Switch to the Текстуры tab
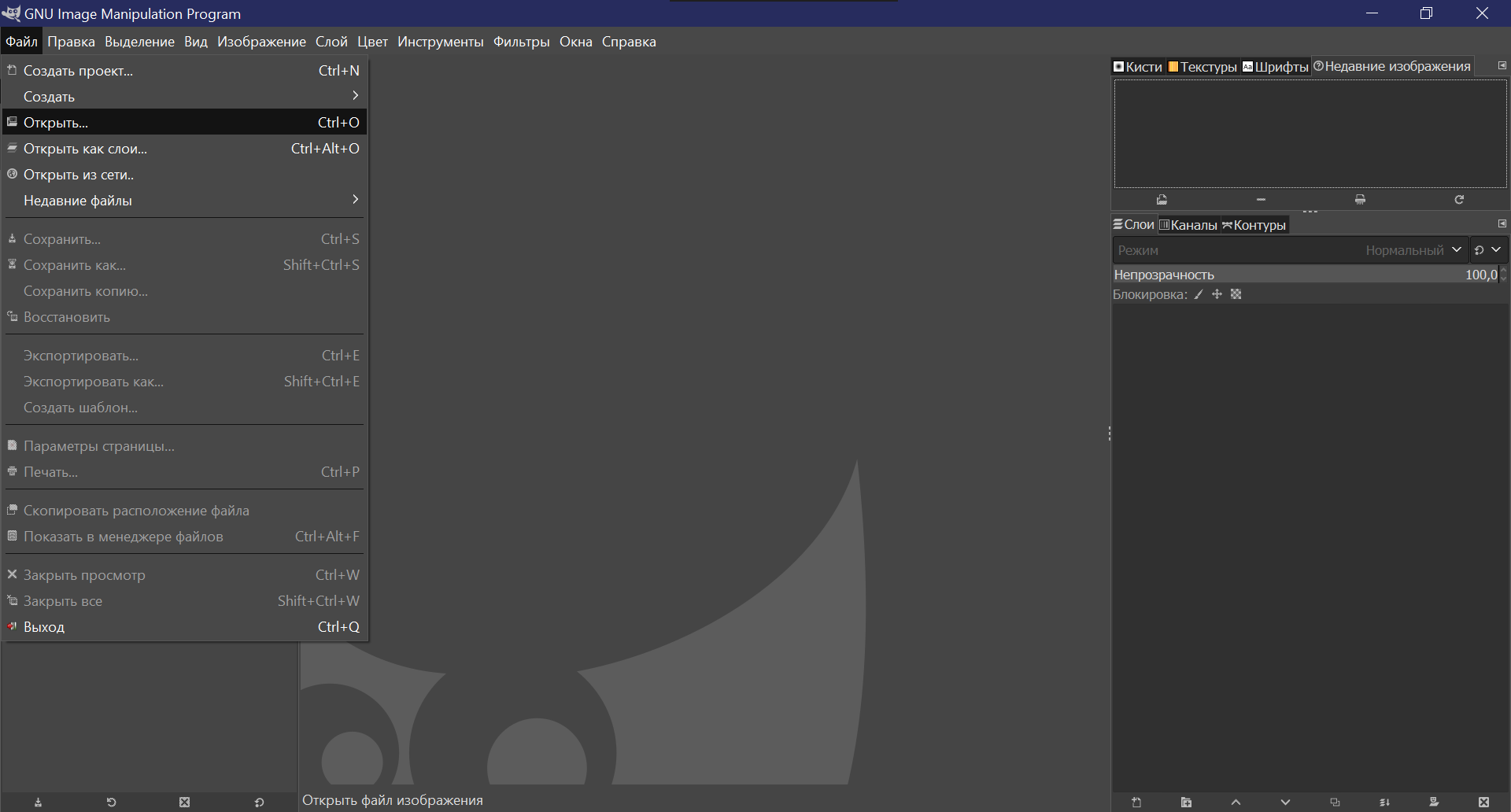This screenshot has height=812, width=1511. pyautogui.click(x=1203, y=67)
